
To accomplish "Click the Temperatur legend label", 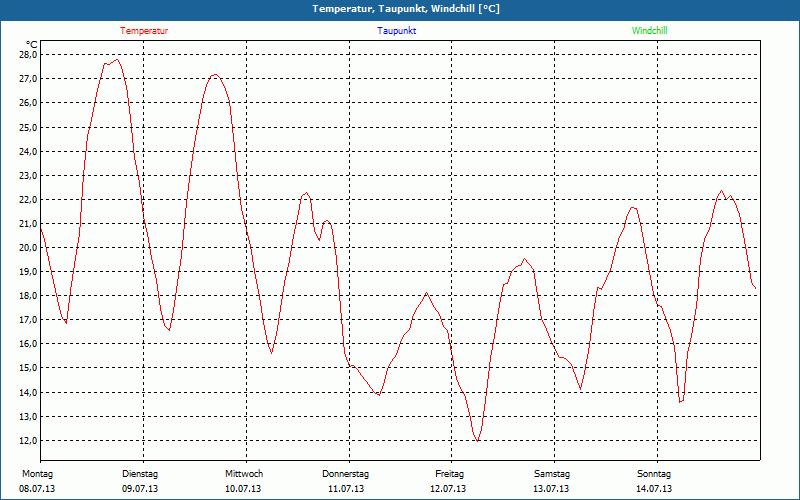I will tap(144, 31).
